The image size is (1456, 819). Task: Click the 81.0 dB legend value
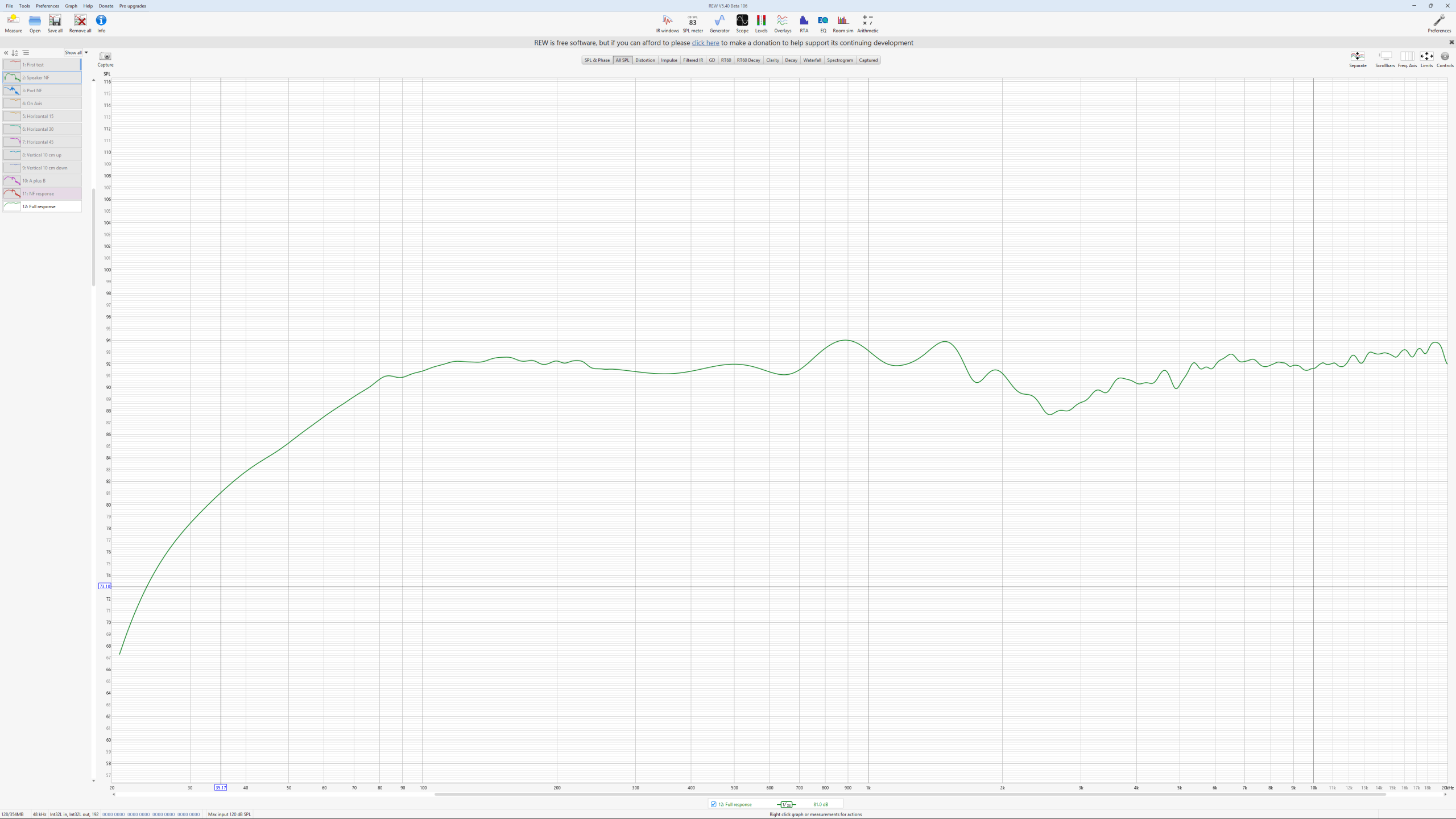click(821, 804)
